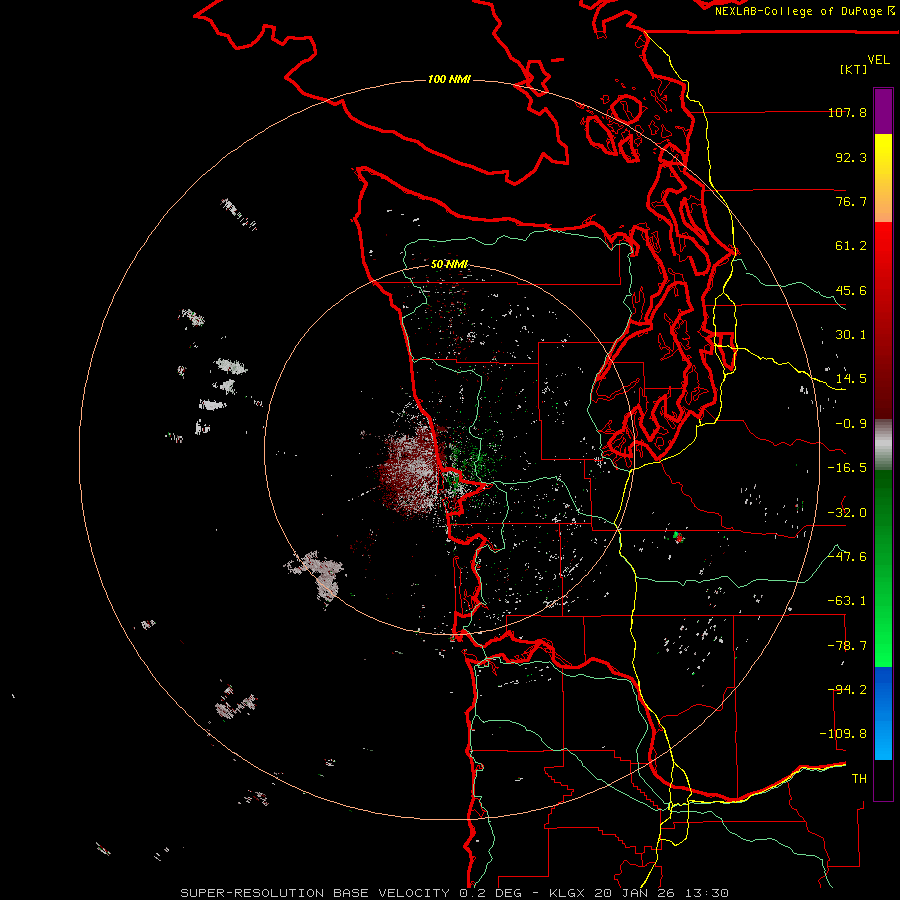The height and width of the screenshot is (900, 900).
Task: Click the -63.1 velocity scale value
Action: point(847,601)
